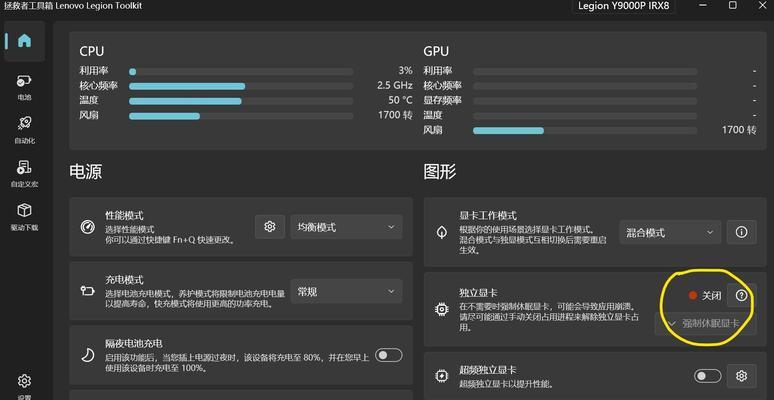Maximize the Legion Toolkit window
The image size is (774, 400).
pyautogui.click(x=733, y=5)
